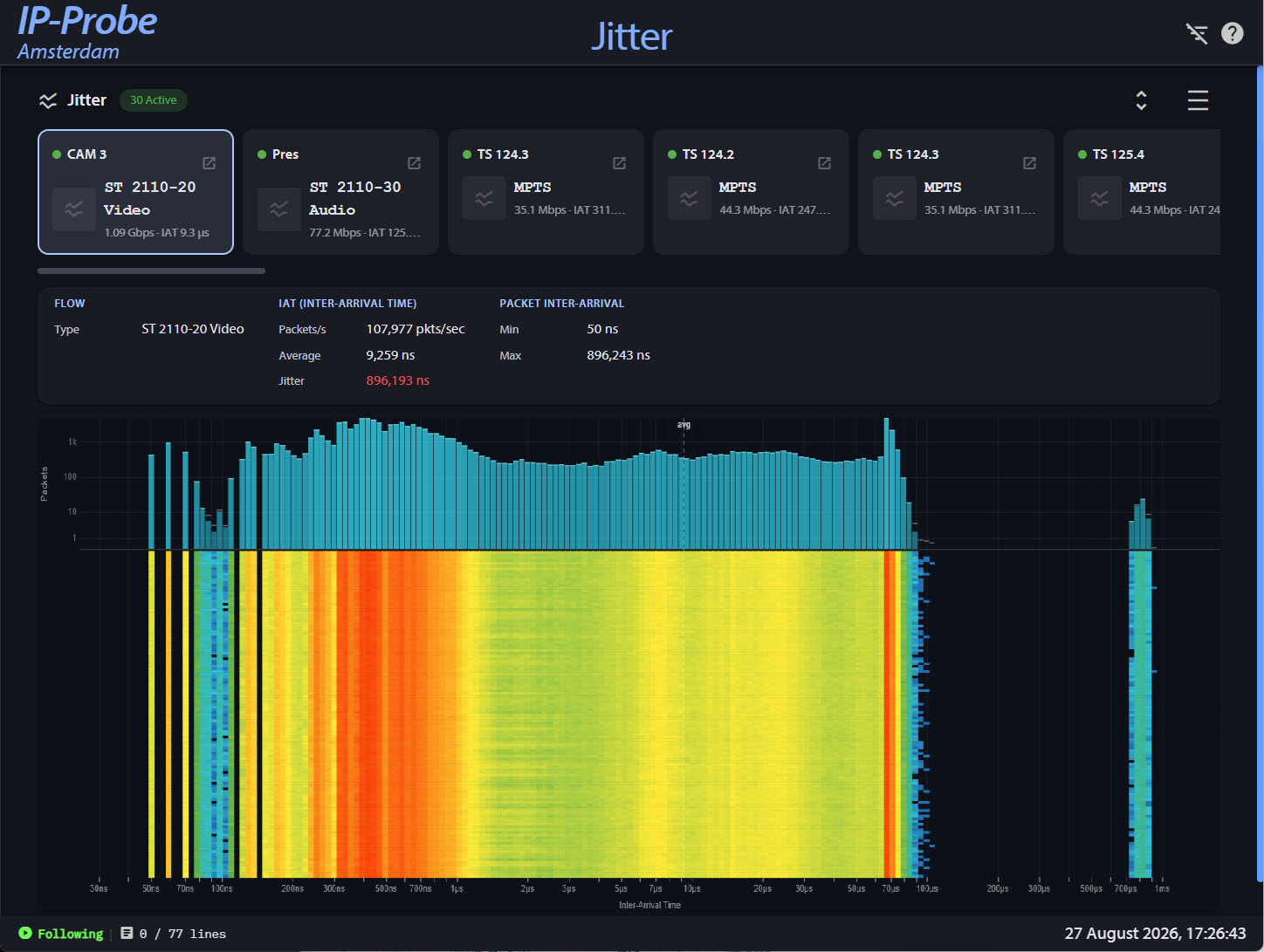Click the Jitter value 896,193 ns
This screenshot has width=1264, height=952.
tap(398, 380)
